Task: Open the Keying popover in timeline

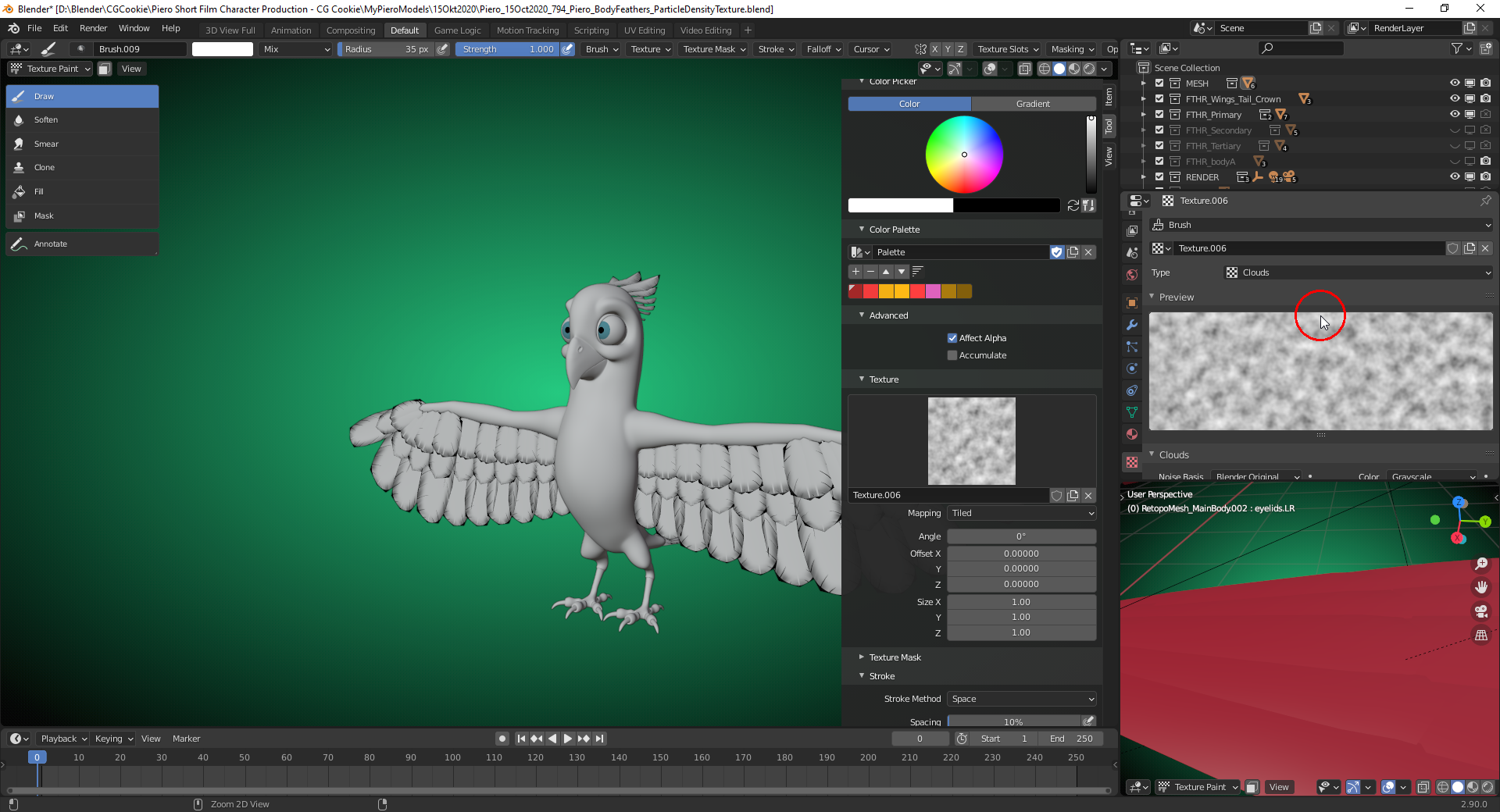Action: (x=114, y=739)
